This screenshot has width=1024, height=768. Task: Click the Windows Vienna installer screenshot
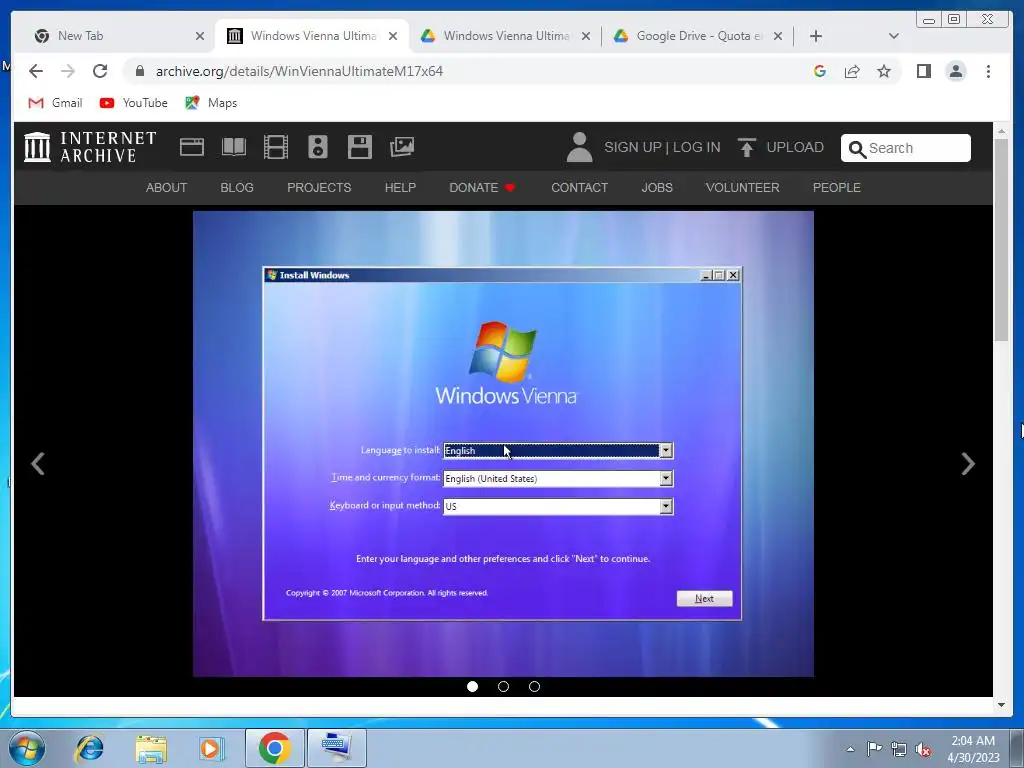click(x=503, y=443)
